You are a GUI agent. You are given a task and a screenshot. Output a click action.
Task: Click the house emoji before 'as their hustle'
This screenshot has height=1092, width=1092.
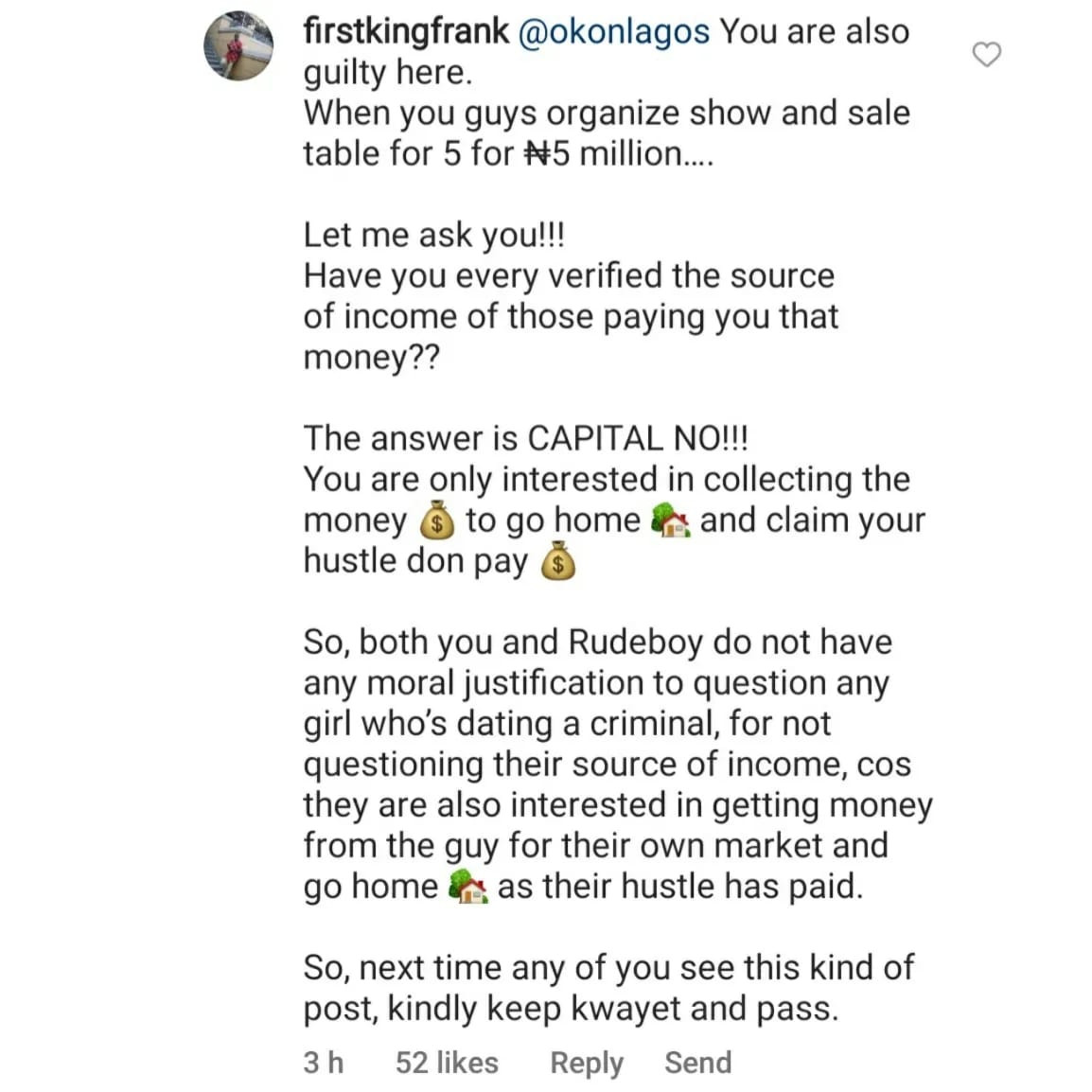point(467,887)
